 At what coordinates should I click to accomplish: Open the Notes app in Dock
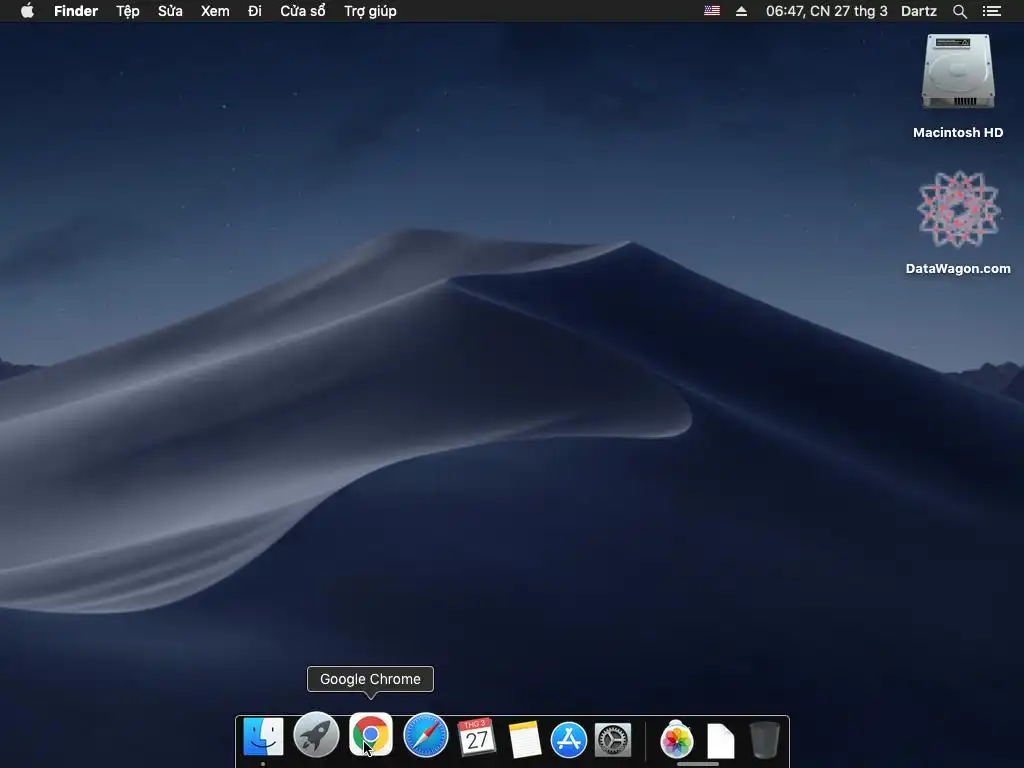point(525,739)
